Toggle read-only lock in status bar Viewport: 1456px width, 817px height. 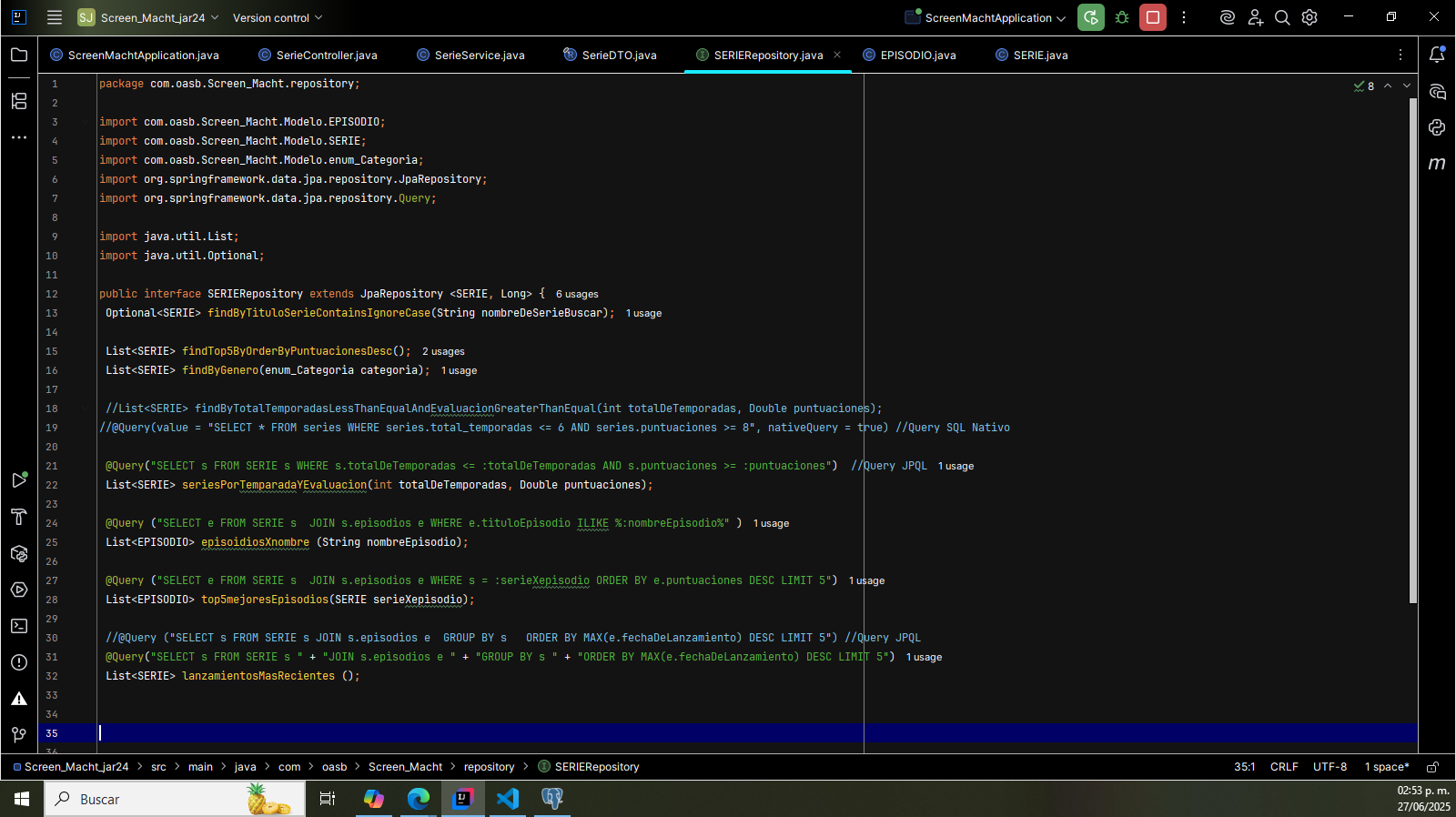click(x=1432, y=767)
